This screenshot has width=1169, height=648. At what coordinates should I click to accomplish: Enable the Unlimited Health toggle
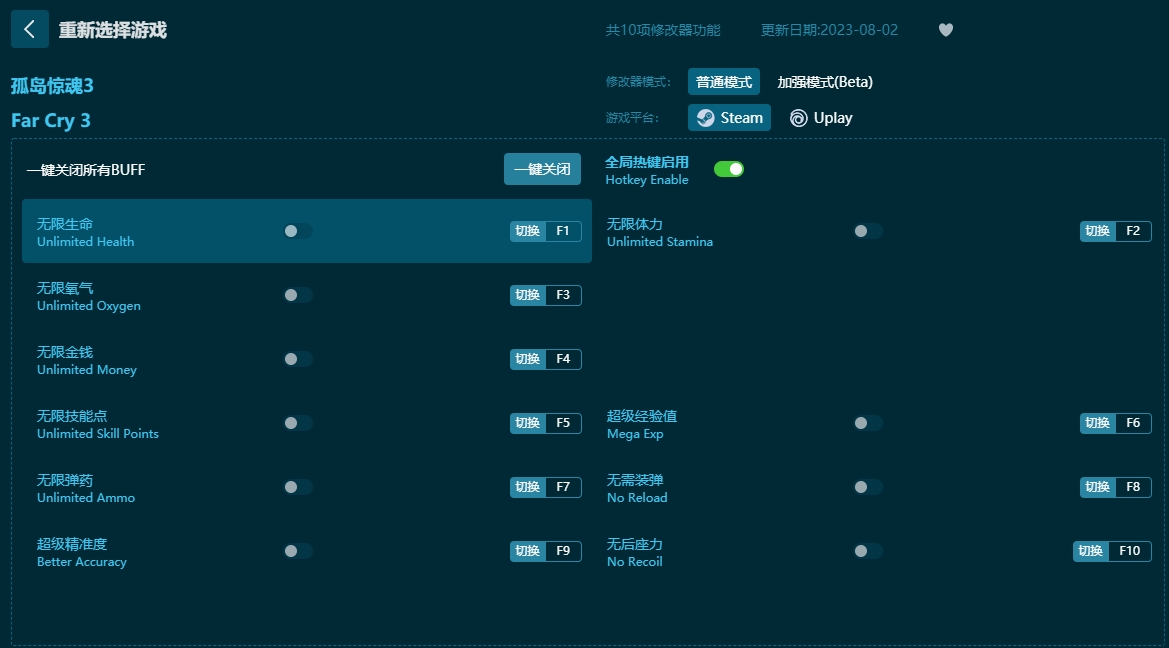click(x=297, y=230)
